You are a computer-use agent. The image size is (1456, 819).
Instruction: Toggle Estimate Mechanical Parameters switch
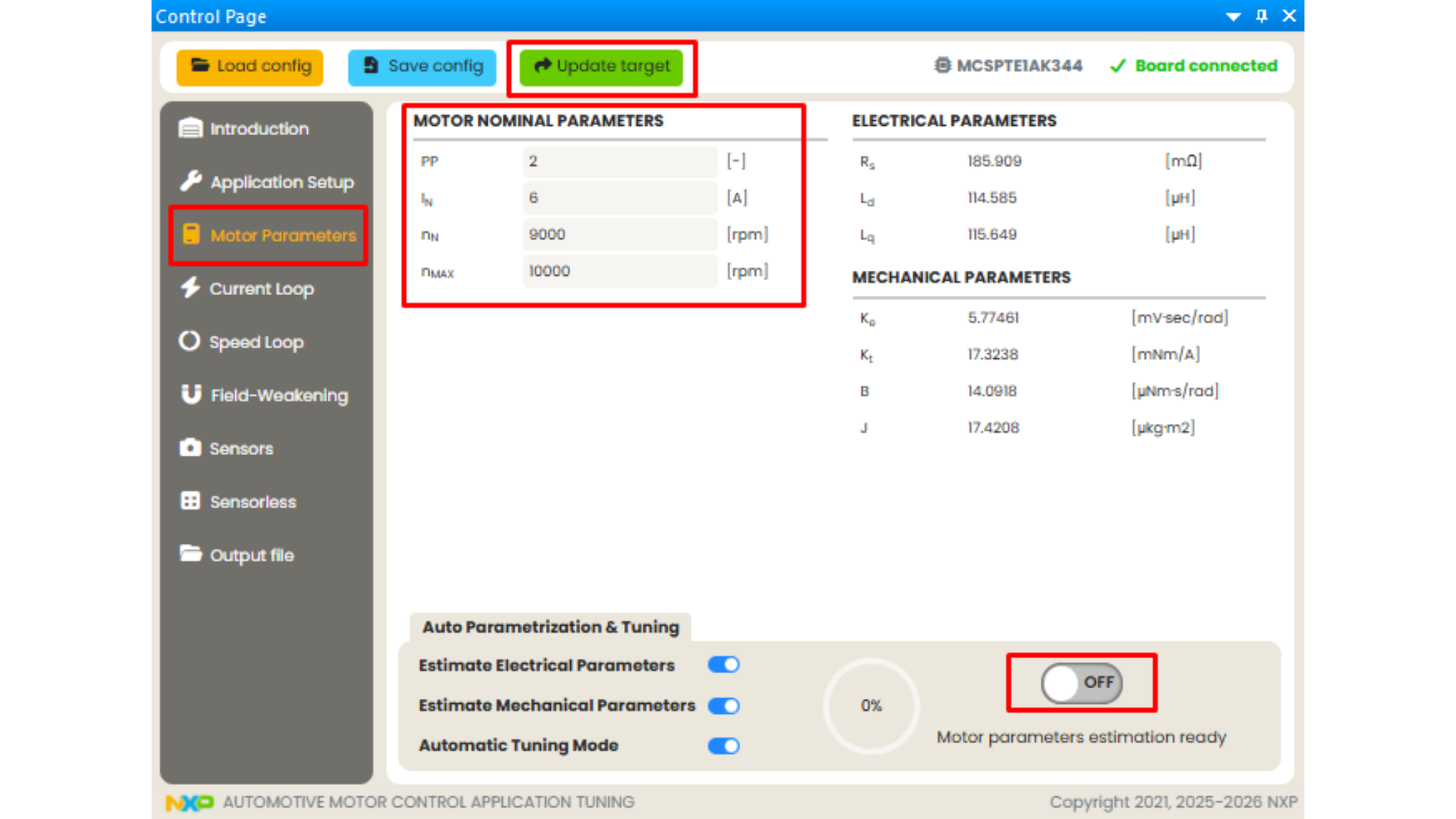pos(724,705)
